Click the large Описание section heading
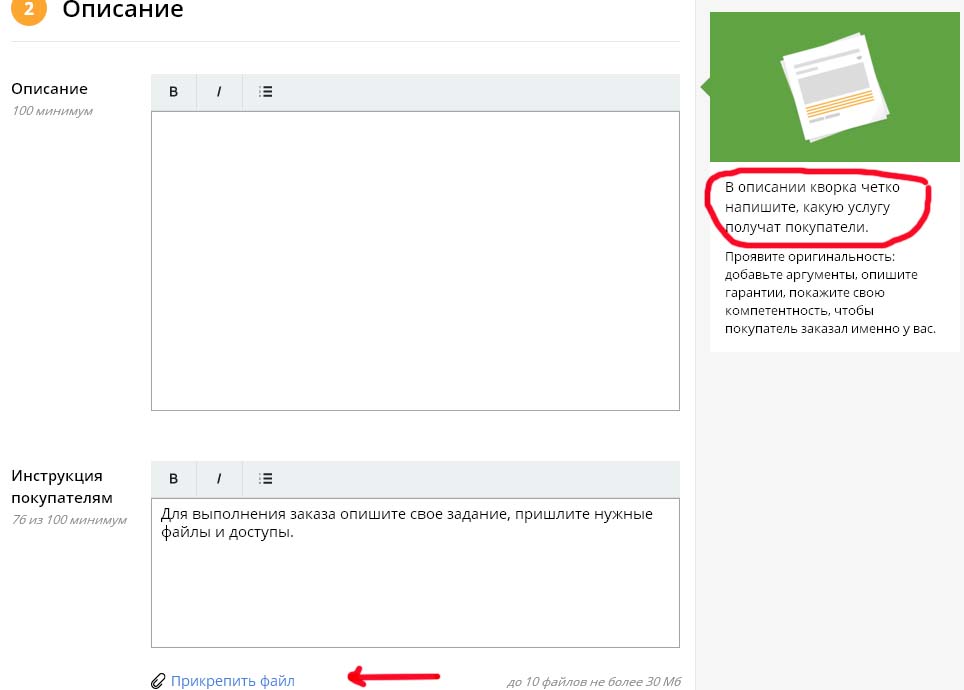 point(123,11)
